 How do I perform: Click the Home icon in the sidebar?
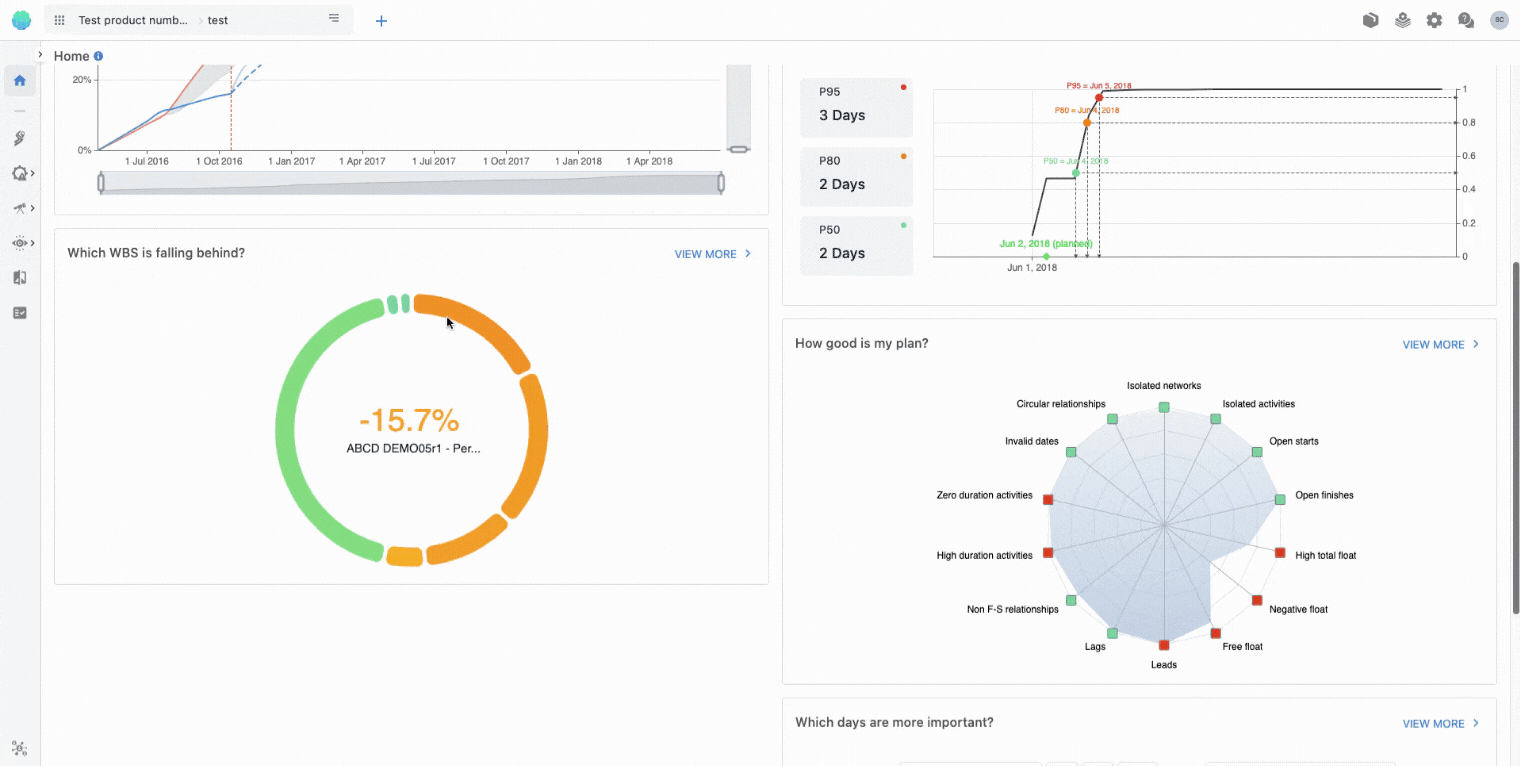20,81
